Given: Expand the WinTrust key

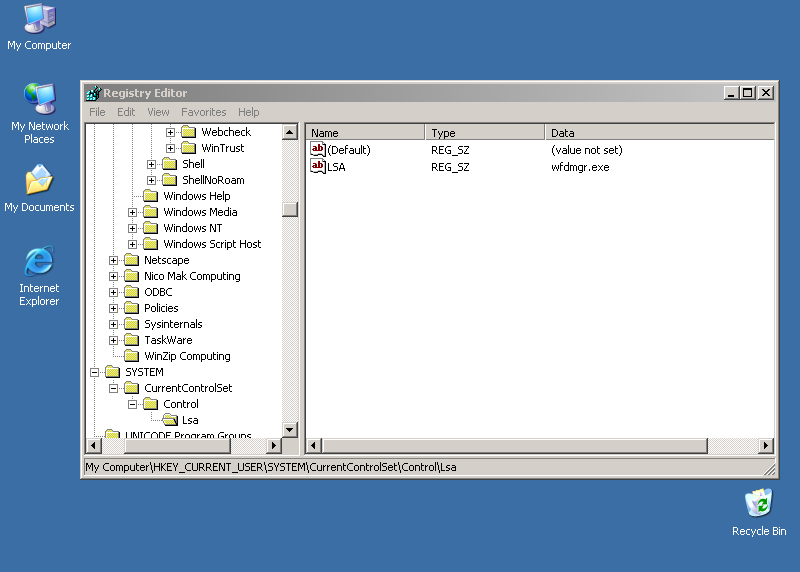Looking at the screenshot, I should click(170, 148).
